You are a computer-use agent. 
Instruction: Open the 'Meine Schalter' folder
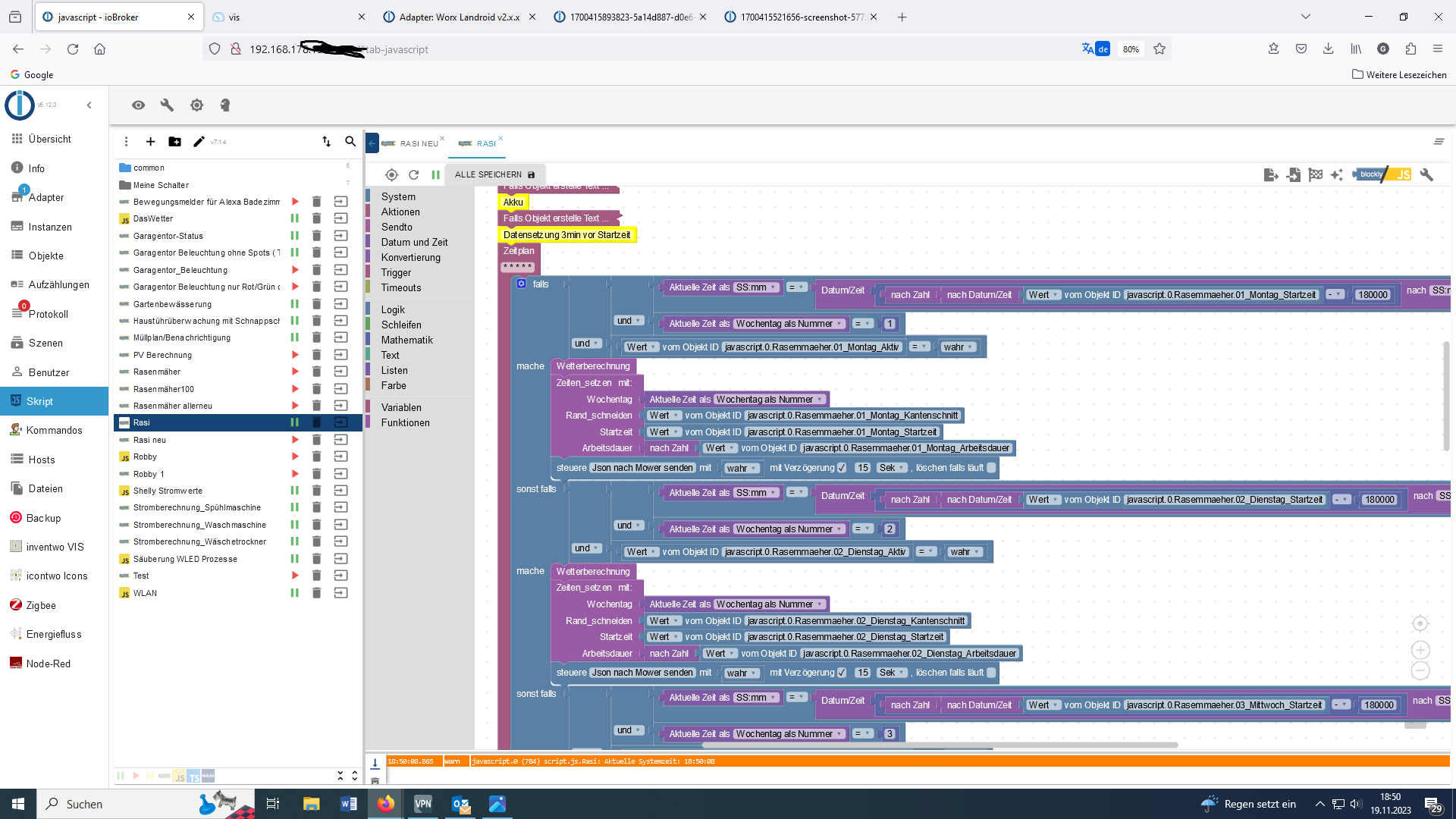point(154,185)
